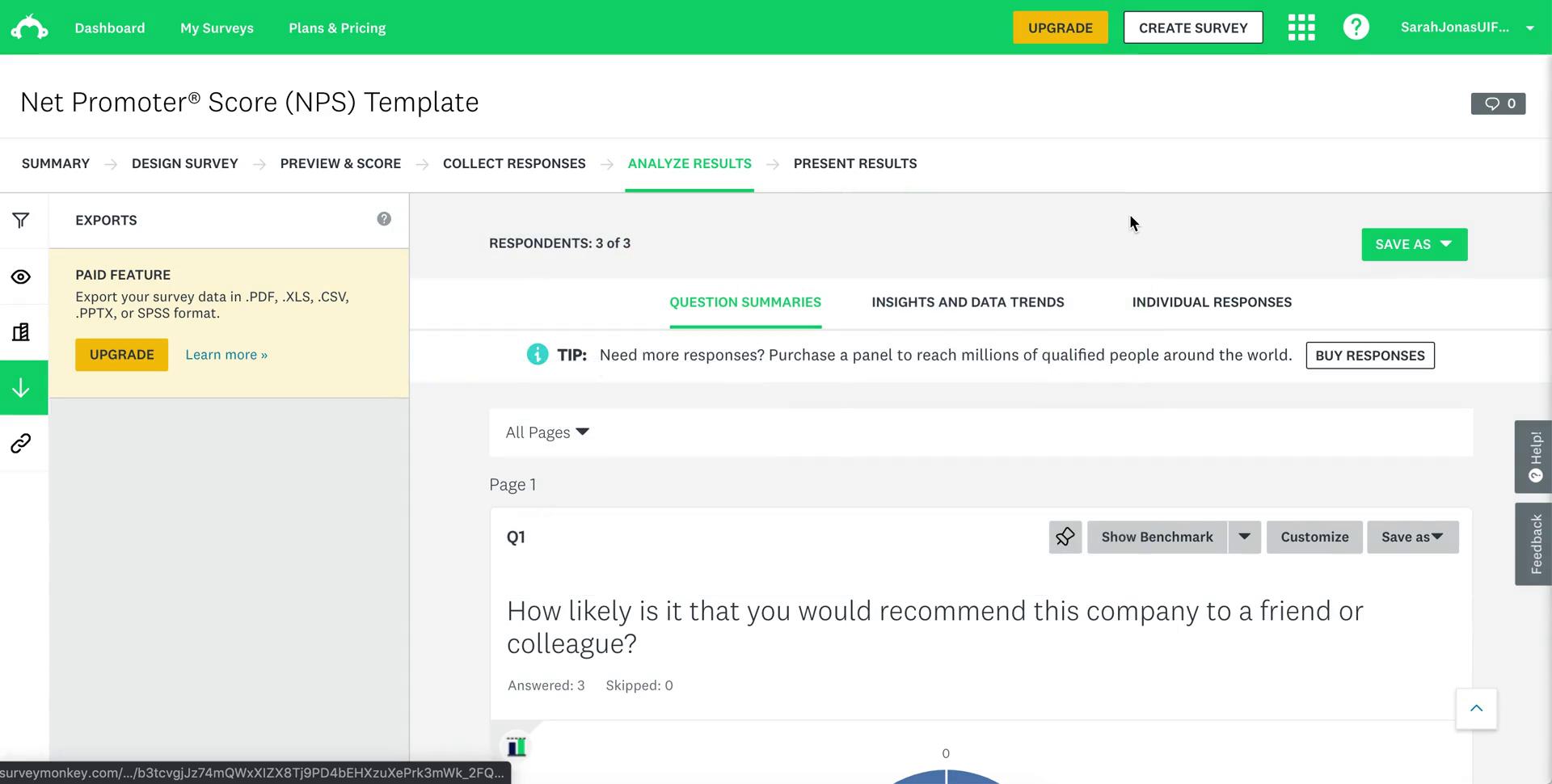This screenshot has width=1552, height=784.
Task: Expand the All Pages dropdown
Action: click(x=547, y=432)
